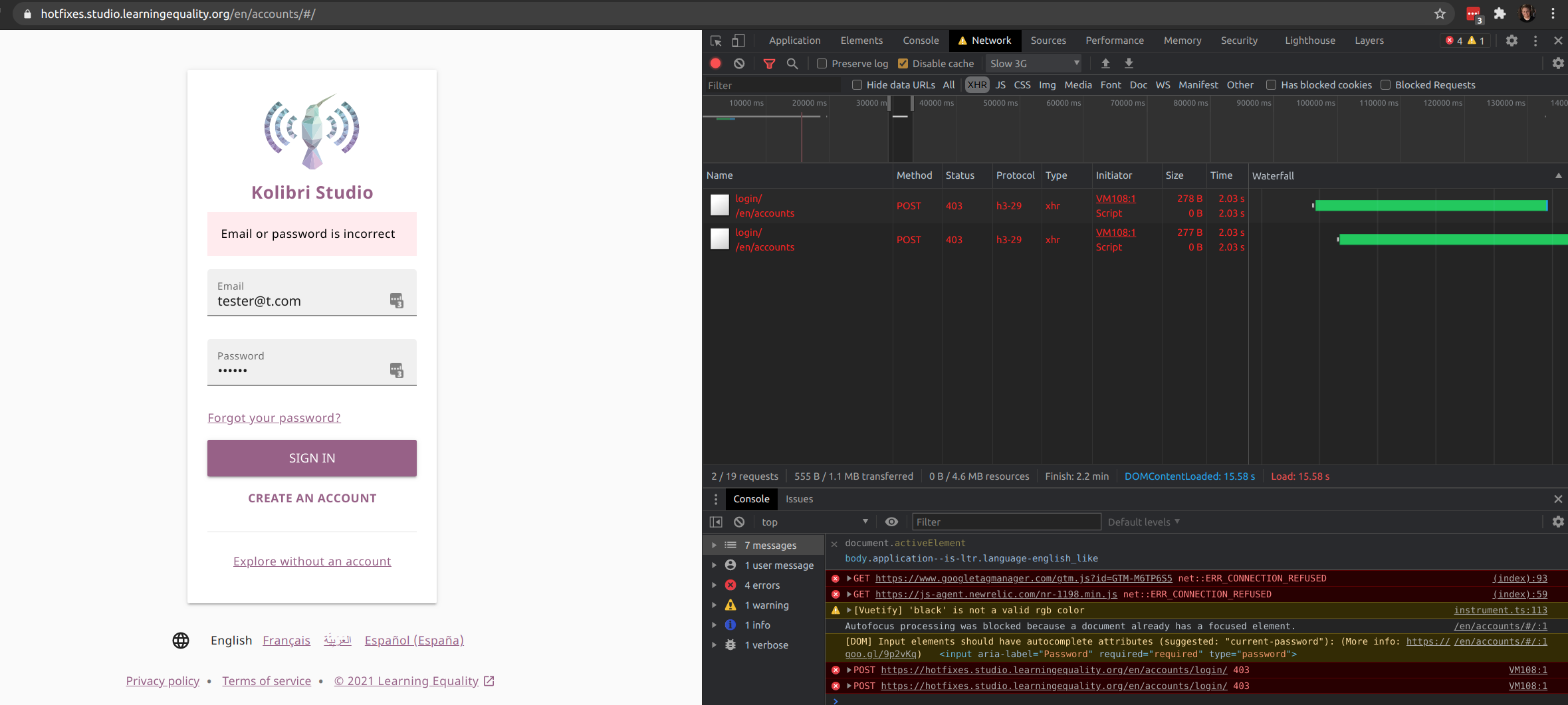Open Chrome three-dot menu

click(1553, 13)
